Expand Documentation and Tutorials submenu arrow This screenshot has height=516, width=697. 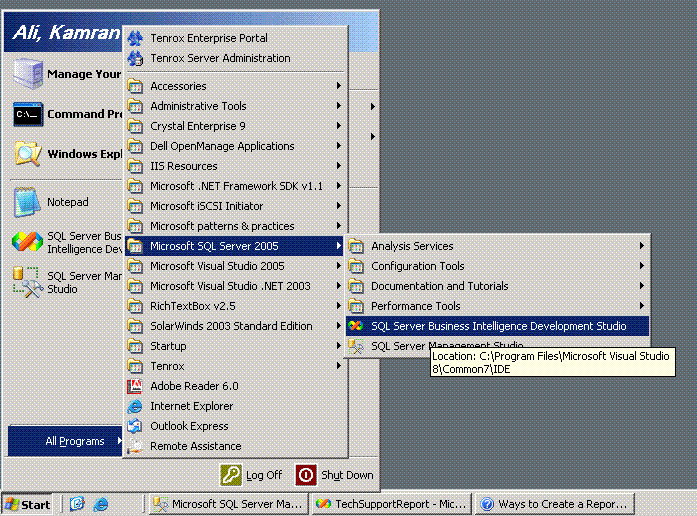[x=642, y=285]
